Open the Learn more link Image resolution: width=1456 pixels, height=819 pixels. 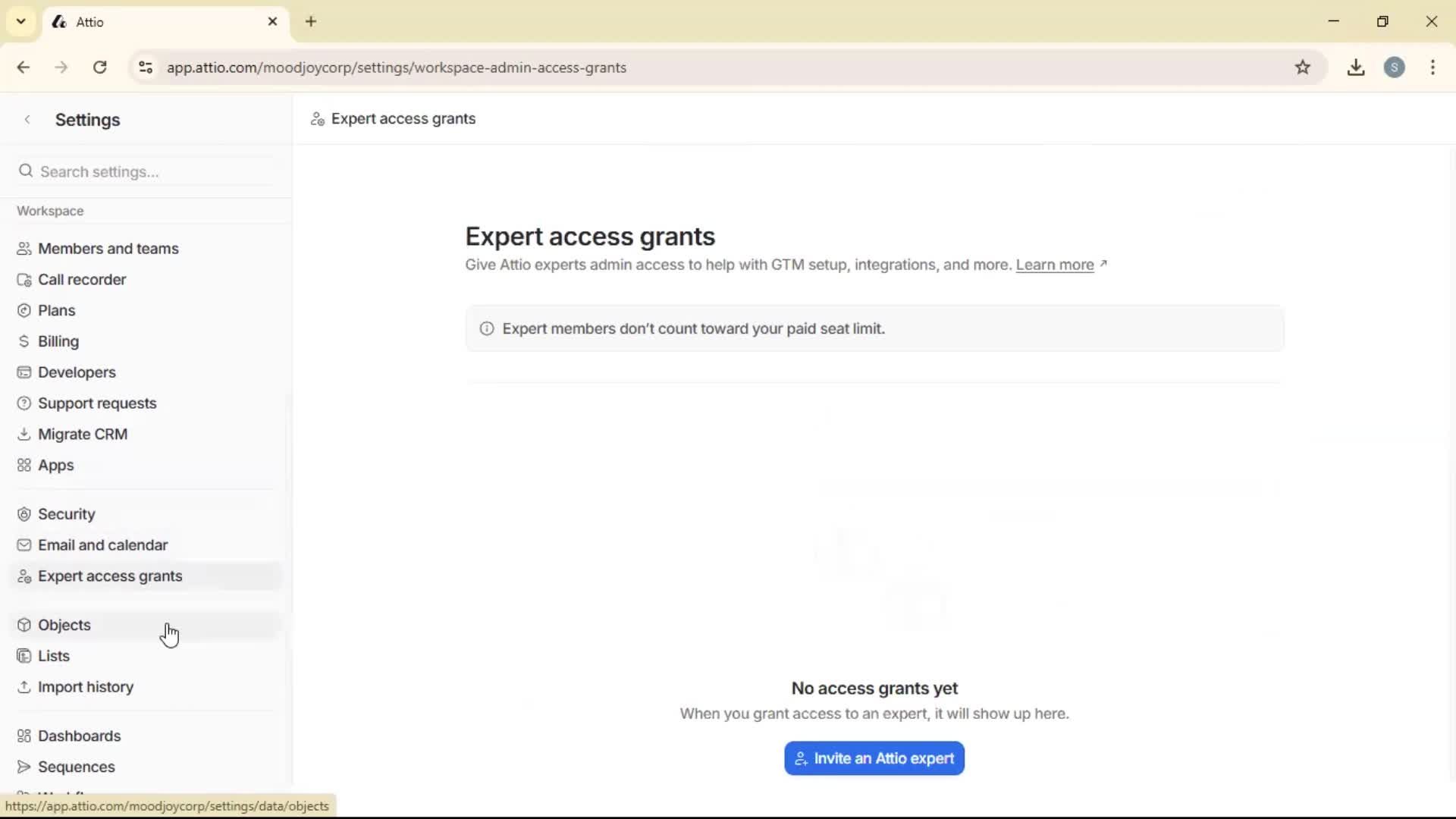[1056, 265]
